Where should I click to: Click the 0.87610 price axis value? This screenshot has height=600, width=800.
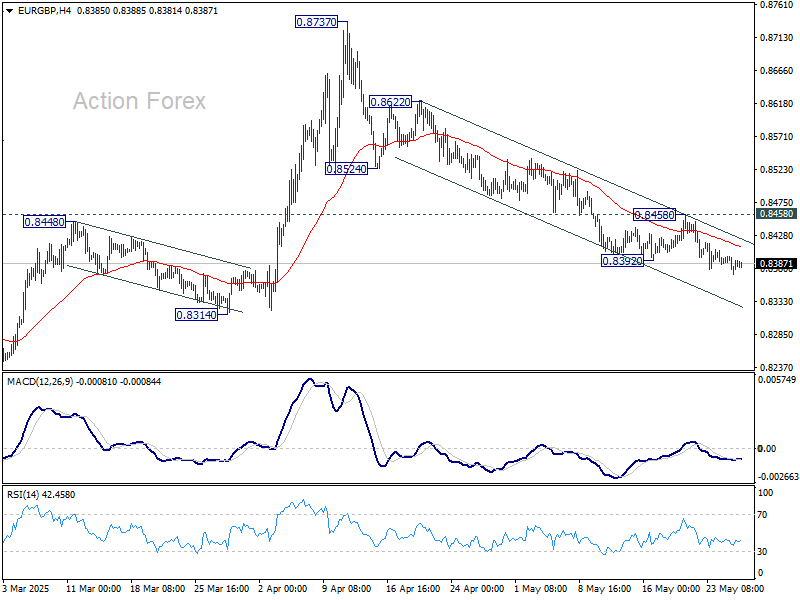[x=777, y=5]
